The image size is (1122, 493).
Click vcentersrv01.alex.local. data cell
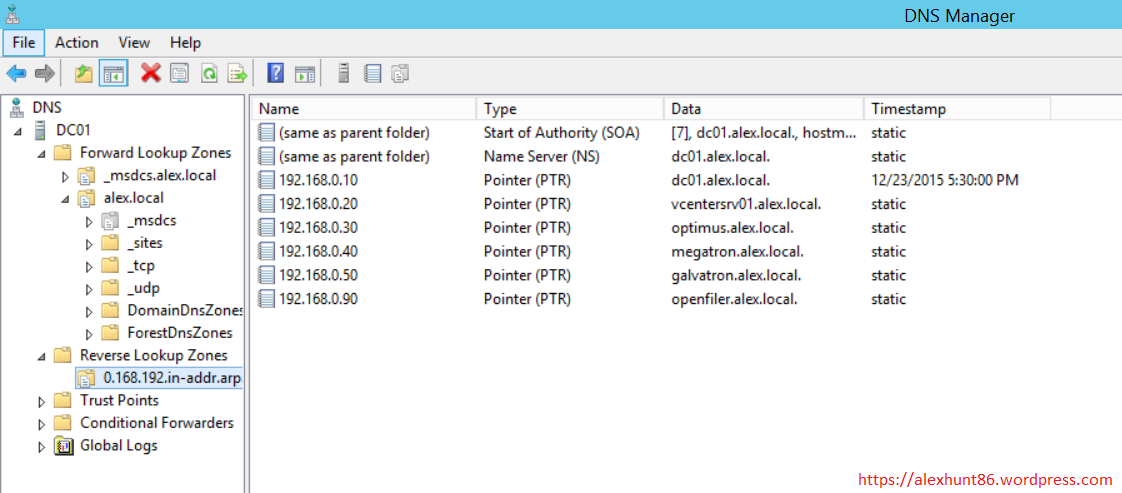pyautogui.click(x=746, y=204)
